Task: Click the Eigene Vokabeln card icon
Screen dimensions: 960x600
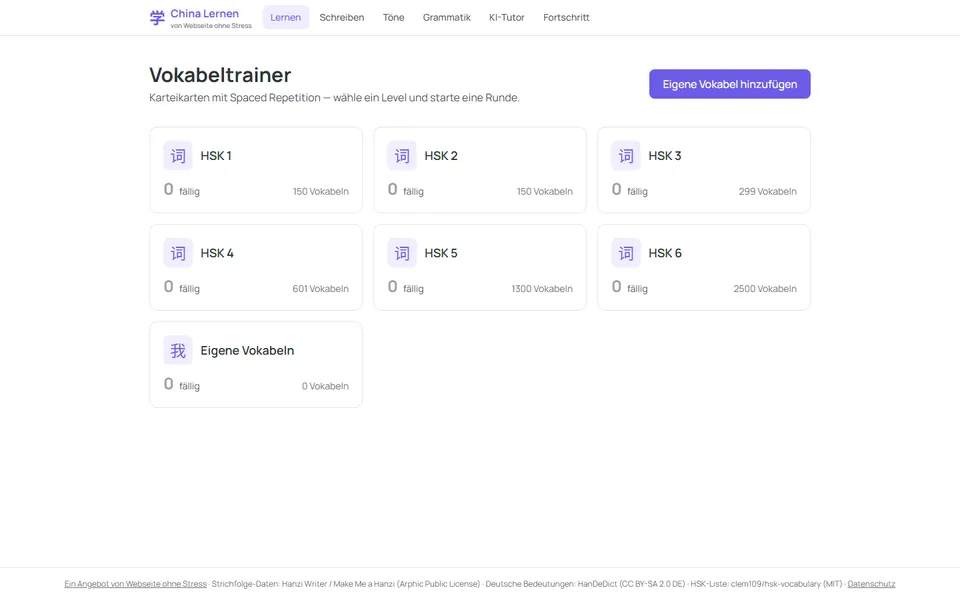Action: tap(178, 350)
